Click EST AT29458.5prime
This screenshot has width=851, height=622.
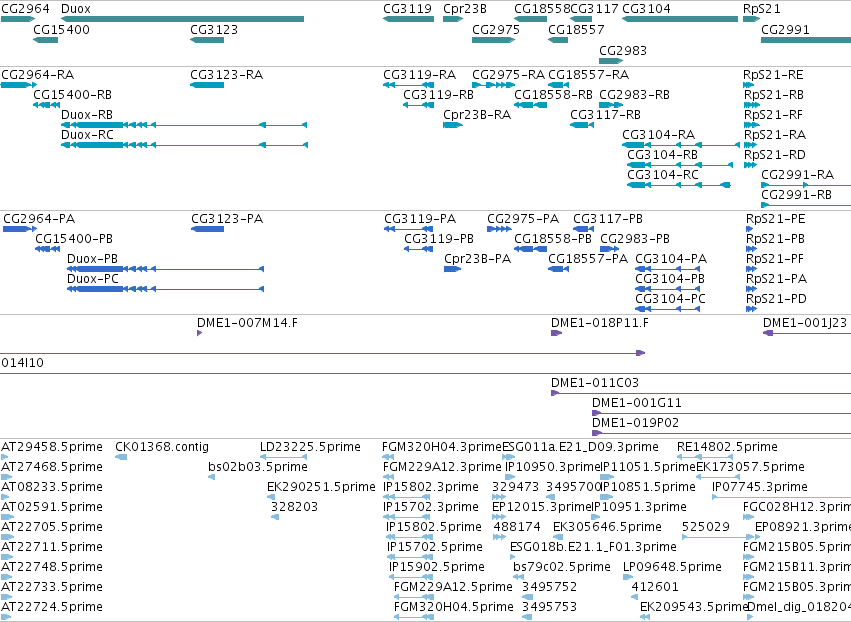52,447
